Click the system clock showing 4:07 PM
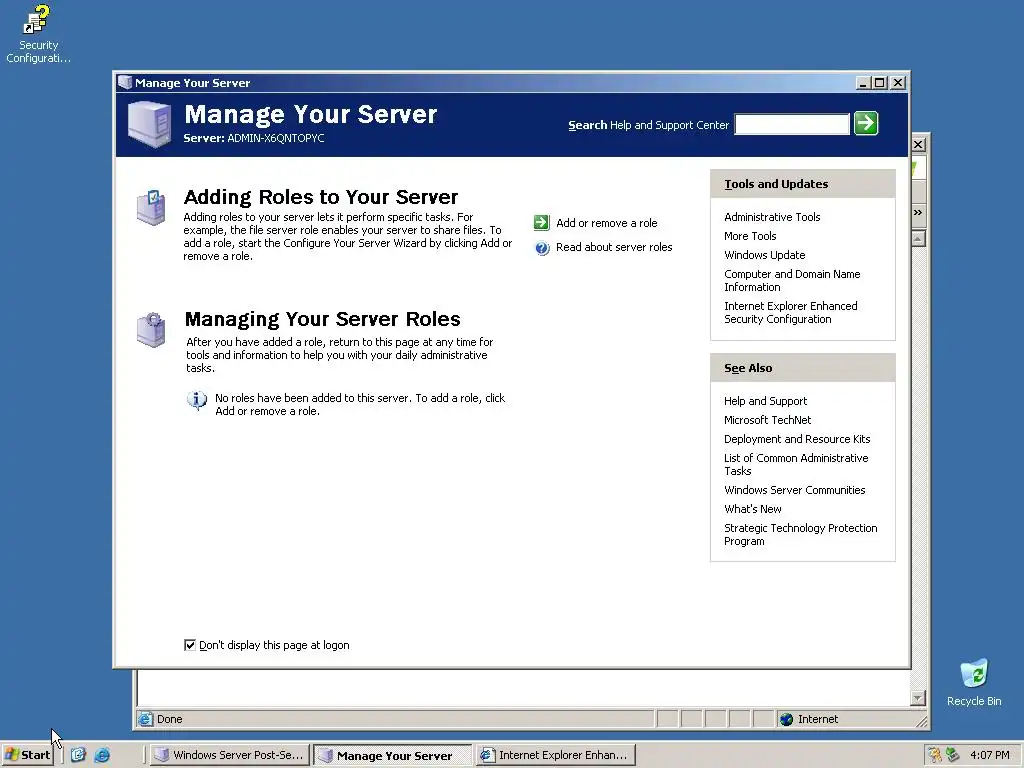This screenshot has width=1024, height=768. pyautogui.click(x=989, y=755)
